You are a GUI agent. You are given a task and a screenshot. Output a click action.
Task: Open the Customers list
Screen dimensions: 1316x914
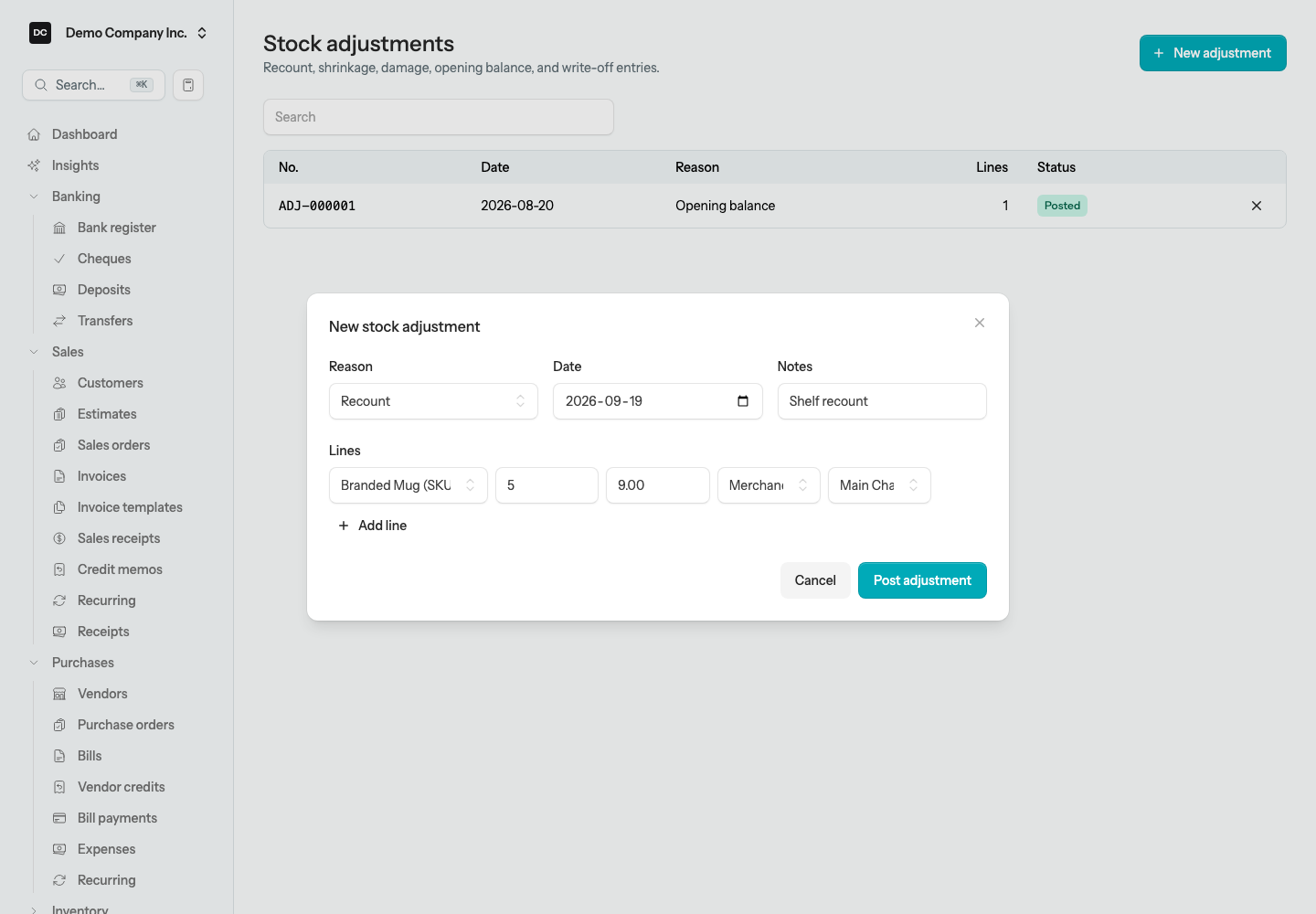(x=110, y=383)
